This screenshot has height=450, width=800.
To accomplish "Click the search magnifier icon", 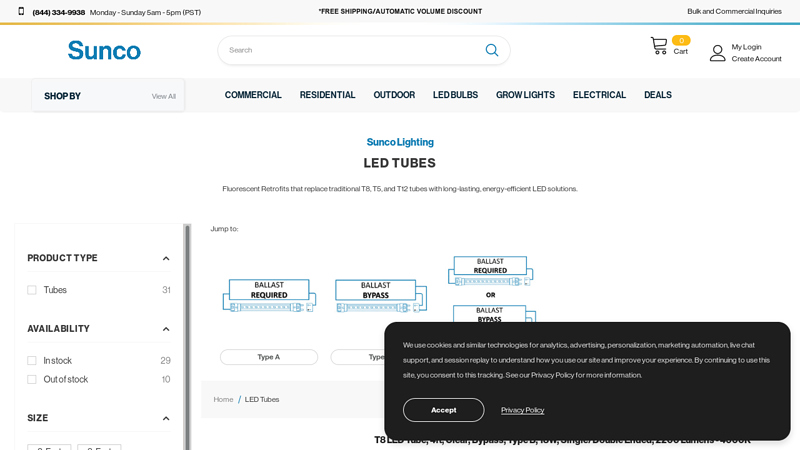I will click(491, 50).
